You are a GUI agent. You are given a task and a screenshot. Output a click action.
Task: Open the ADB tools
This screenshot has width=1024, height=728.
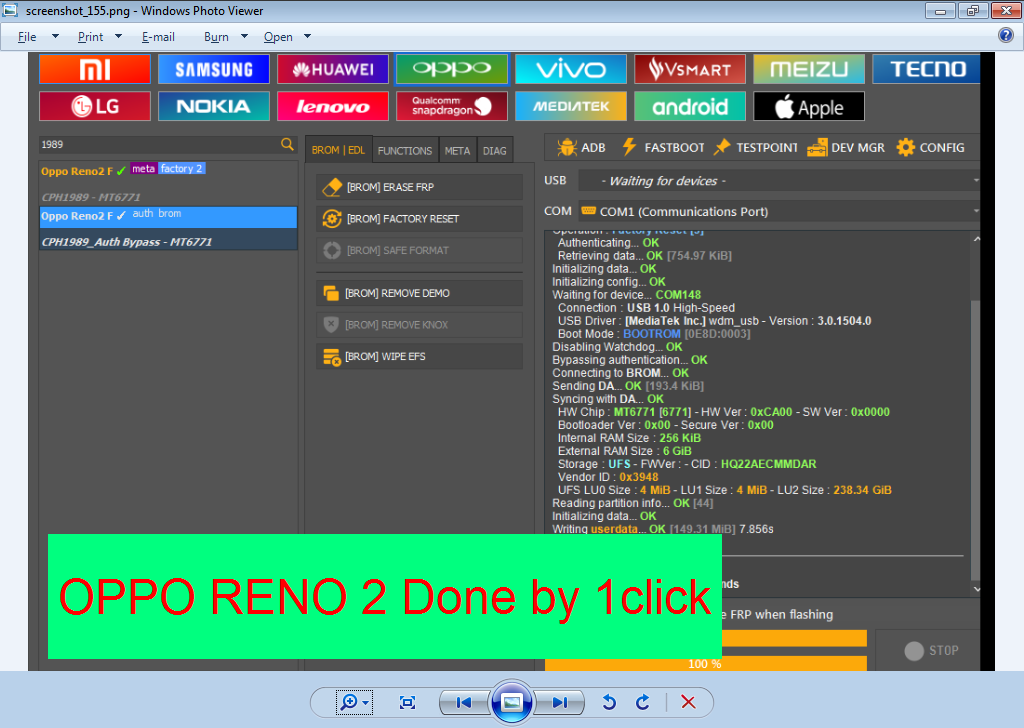581,148
